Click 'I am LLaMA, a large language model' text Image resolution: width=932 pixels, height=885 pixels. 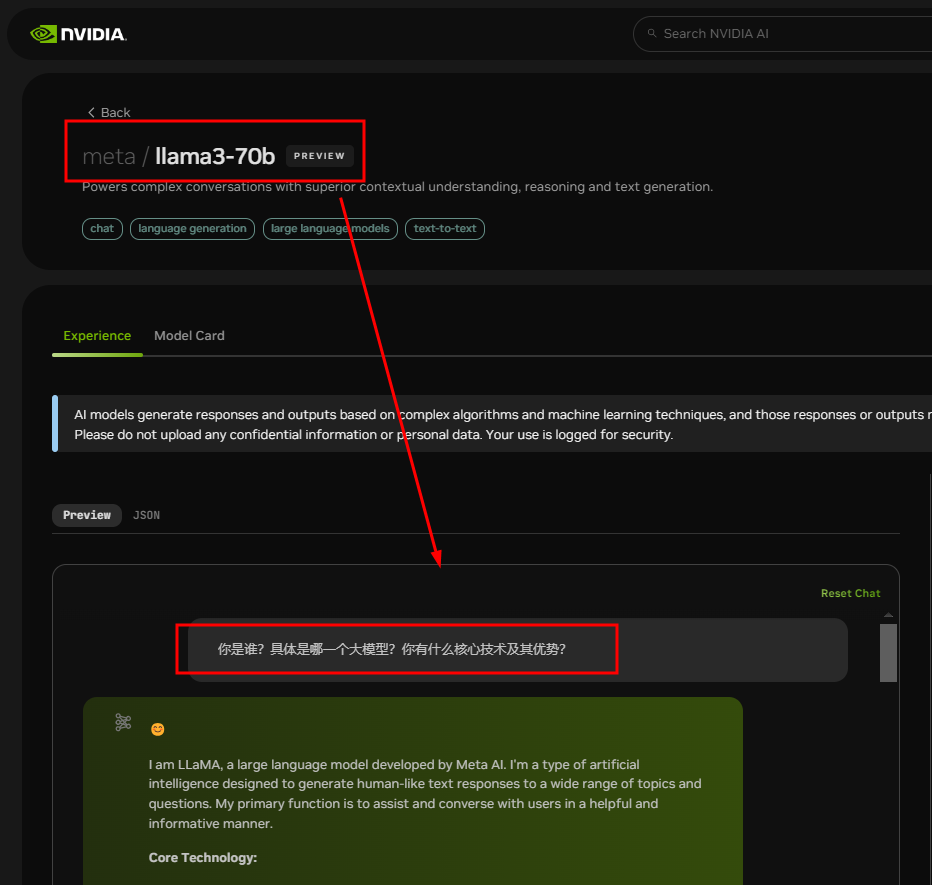(425, 793)
